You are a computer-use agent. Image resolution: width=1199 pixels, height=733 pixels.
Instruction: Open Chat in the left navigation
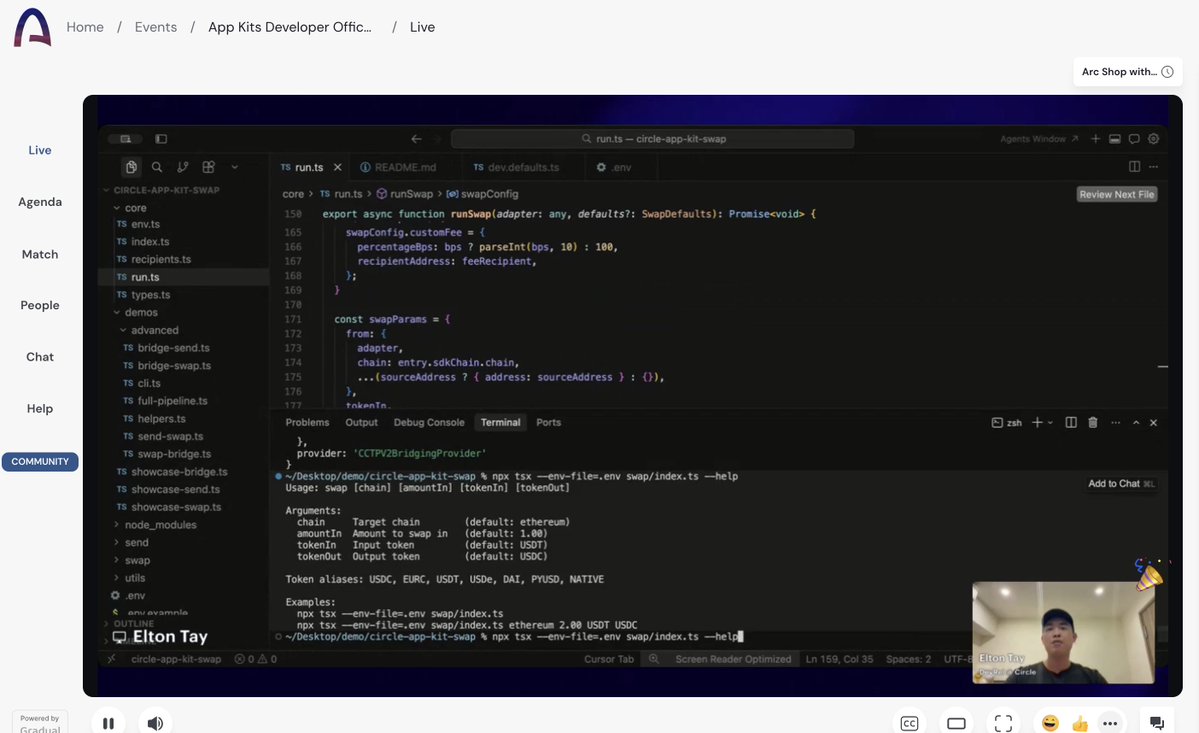tap(40, 357)
